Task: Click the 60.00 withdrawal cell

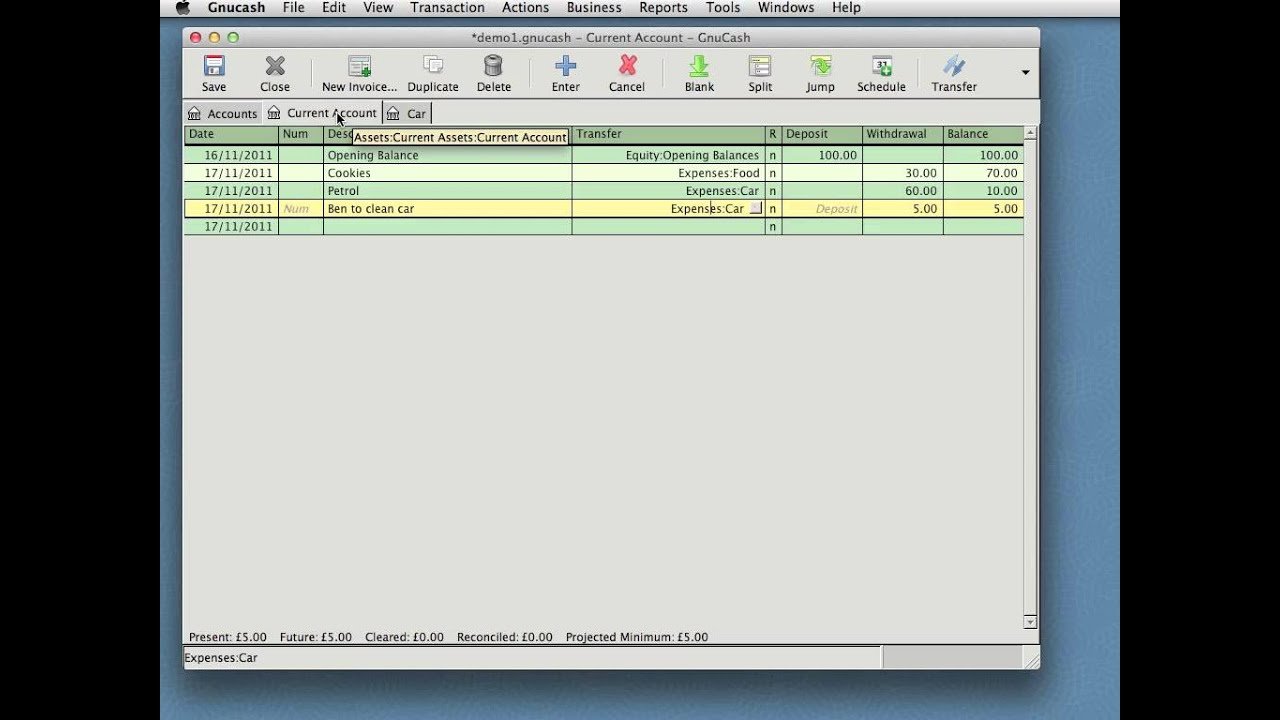Action: [x=903, y=191]
